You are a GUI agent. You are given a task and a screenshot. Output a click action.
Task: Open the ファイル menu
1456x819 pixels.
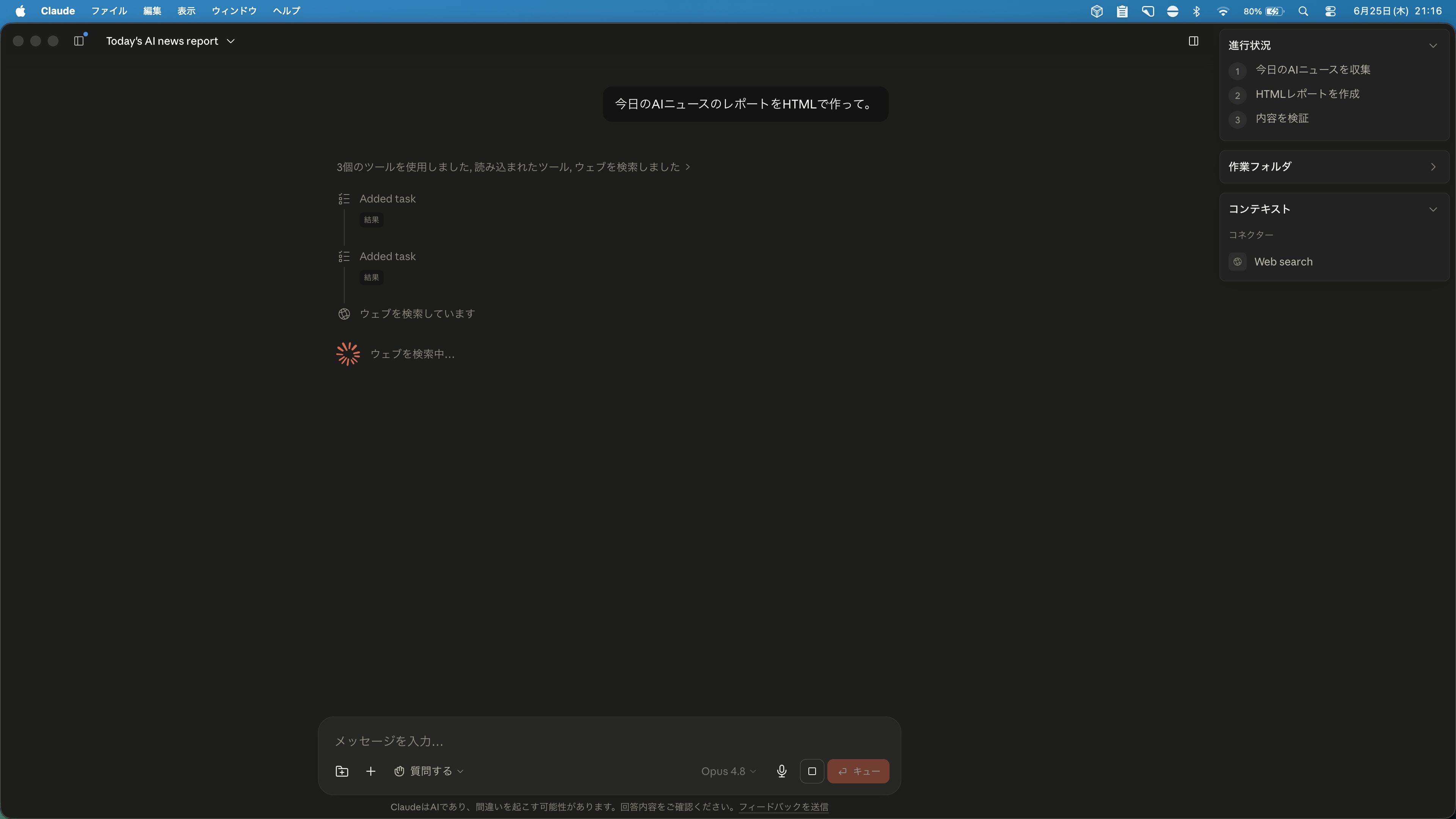click(109, 11)
